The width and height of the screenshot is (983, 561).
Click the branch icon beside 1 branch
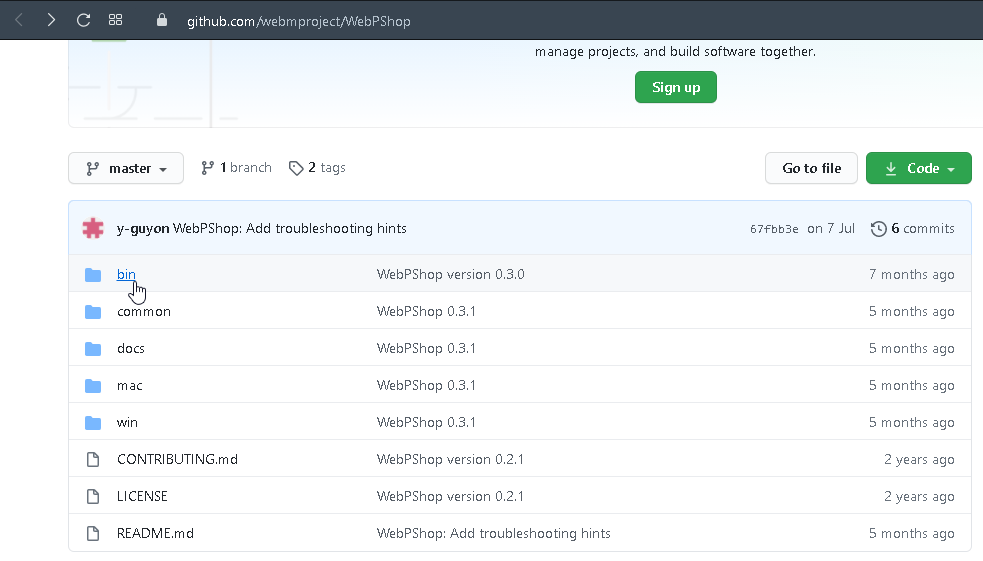point(208,168)
